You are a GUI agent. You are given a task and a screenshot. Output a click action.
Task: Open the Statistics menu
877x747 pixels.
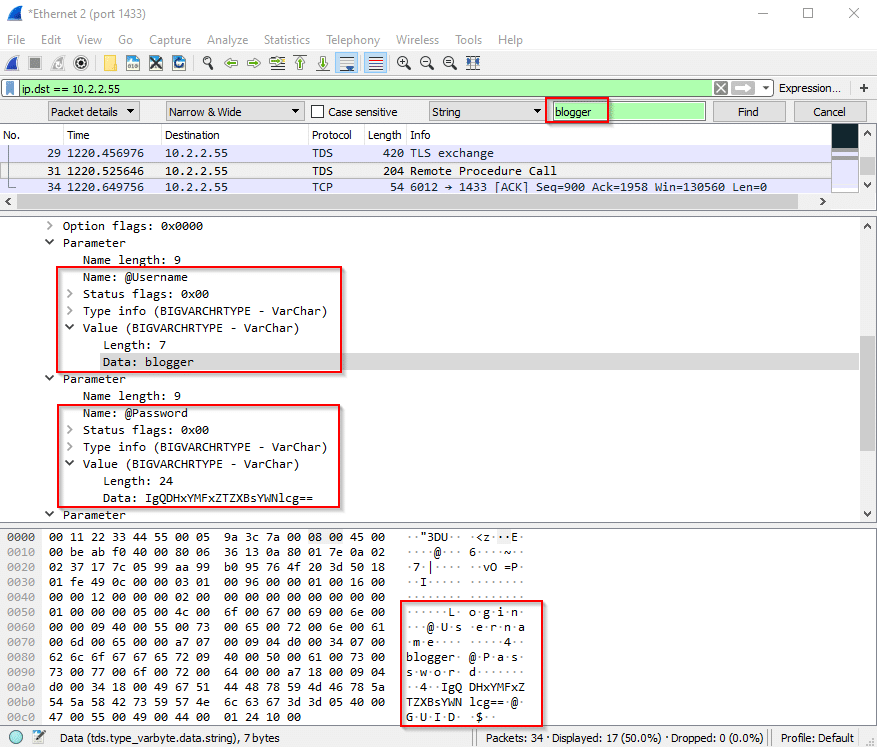point(286,40)
